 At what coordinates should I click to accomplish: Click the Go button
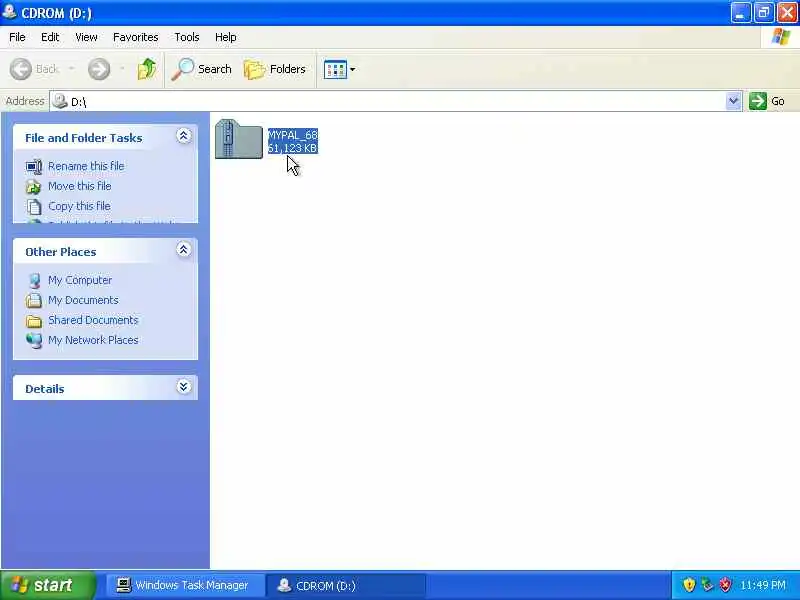[768, 101]
